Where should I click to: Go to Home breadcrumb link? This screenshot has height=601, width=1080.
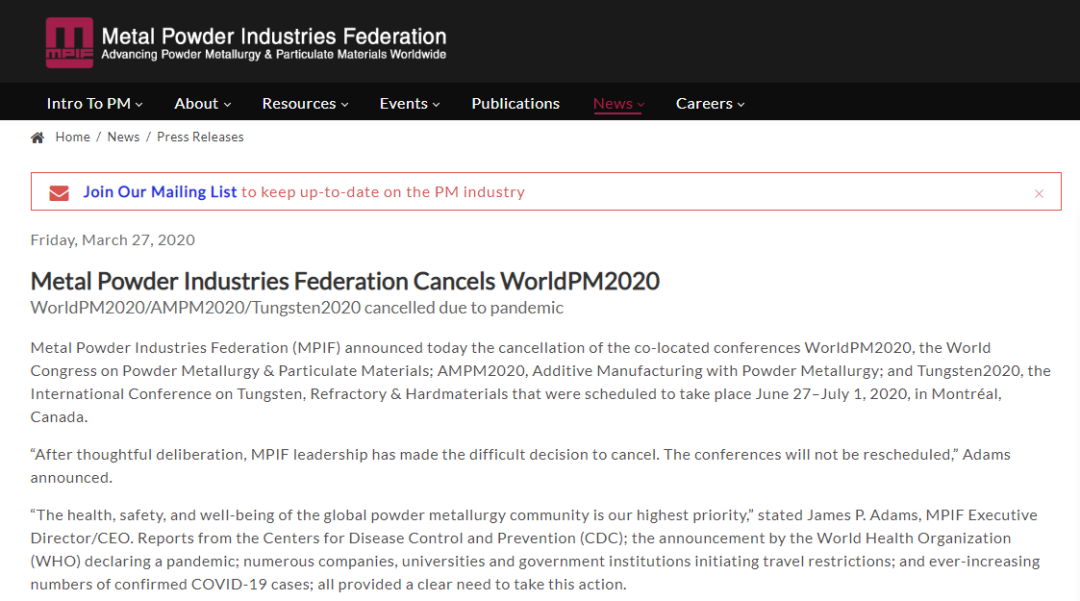[73, 137]
